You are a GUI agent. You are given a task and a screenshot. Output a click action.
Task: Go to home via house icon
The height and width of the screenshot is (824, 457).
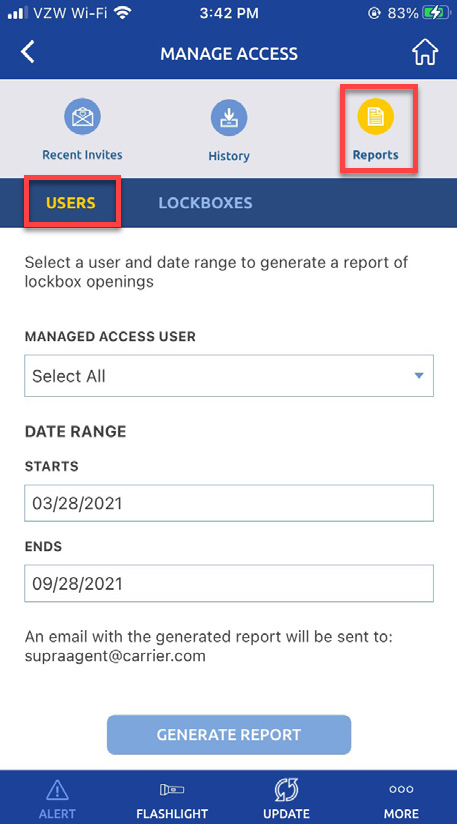pyautogui.click(x=425, y=53)
